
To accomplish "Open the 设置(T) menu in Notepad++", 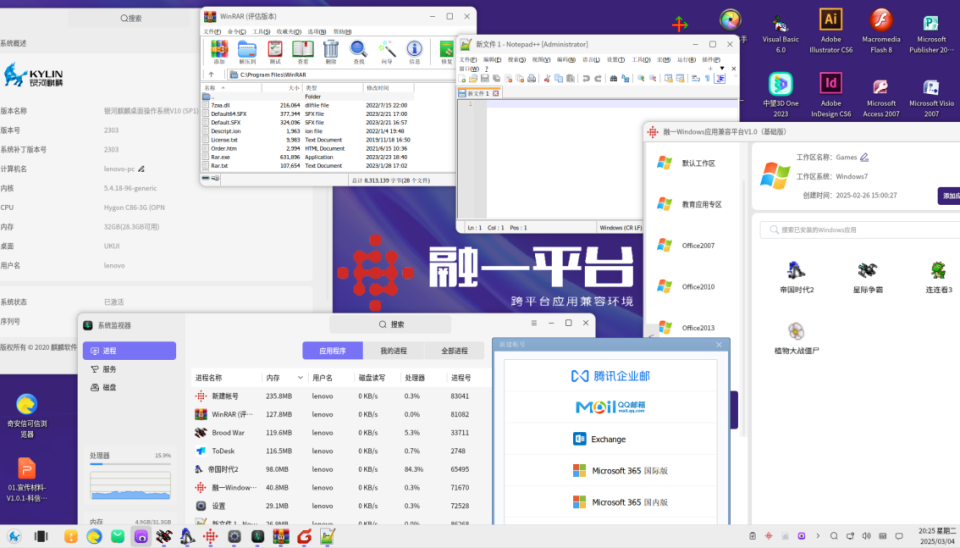I will click(615, 60).
